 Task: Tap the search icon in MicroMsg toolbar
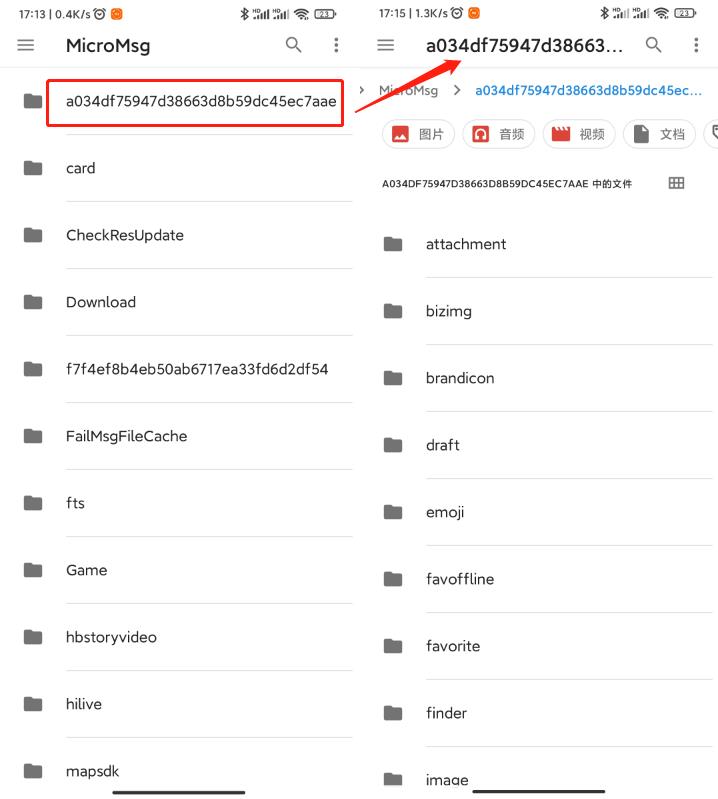[x=293, y=45]
